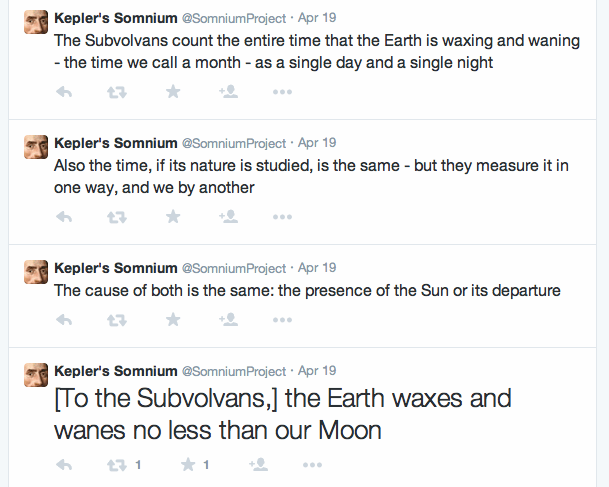Open more menu on 'Earth waxes and wanes' tweet

[x=313, y=465]
